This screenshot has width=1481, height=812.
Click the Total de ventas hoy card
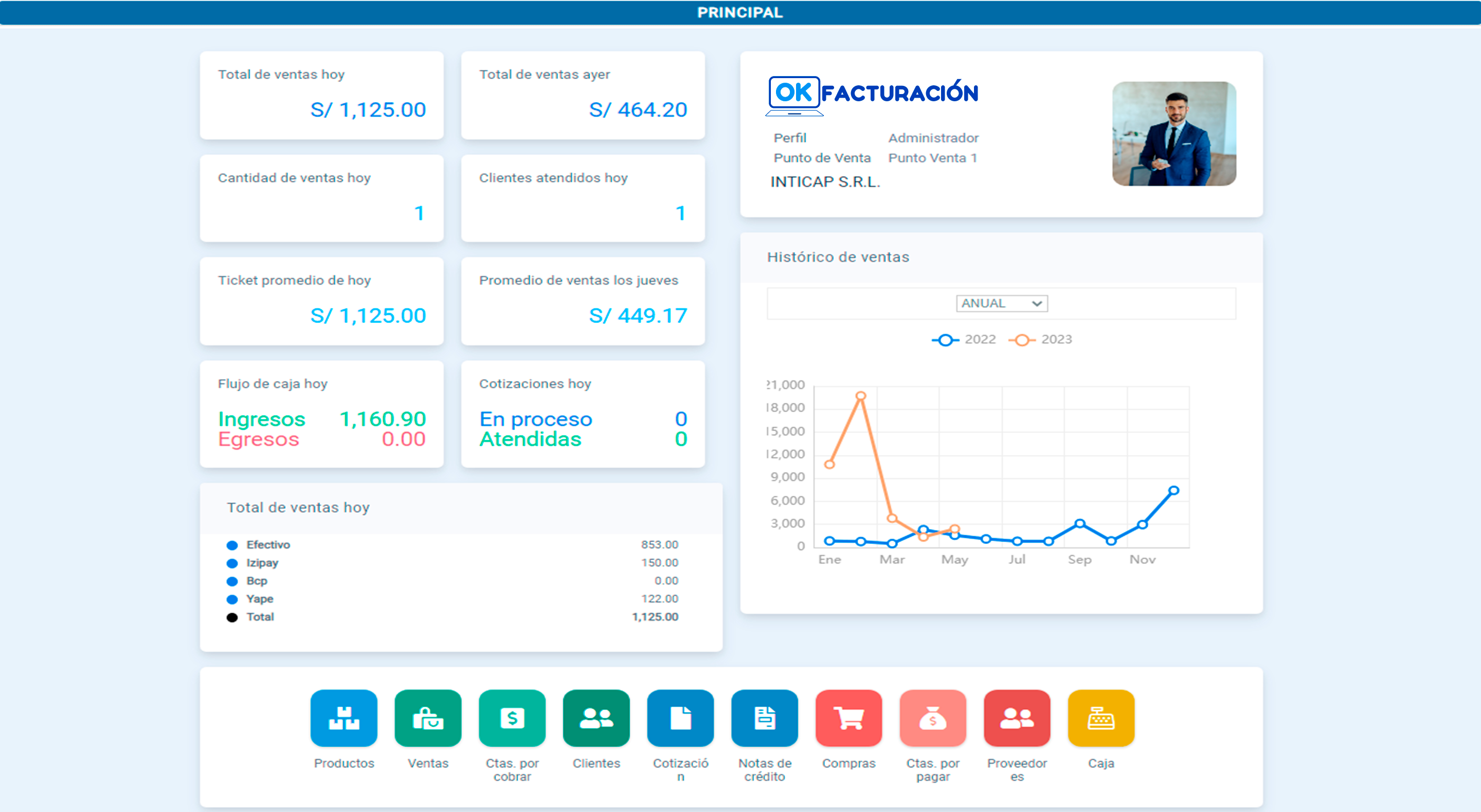coord(321,96)
